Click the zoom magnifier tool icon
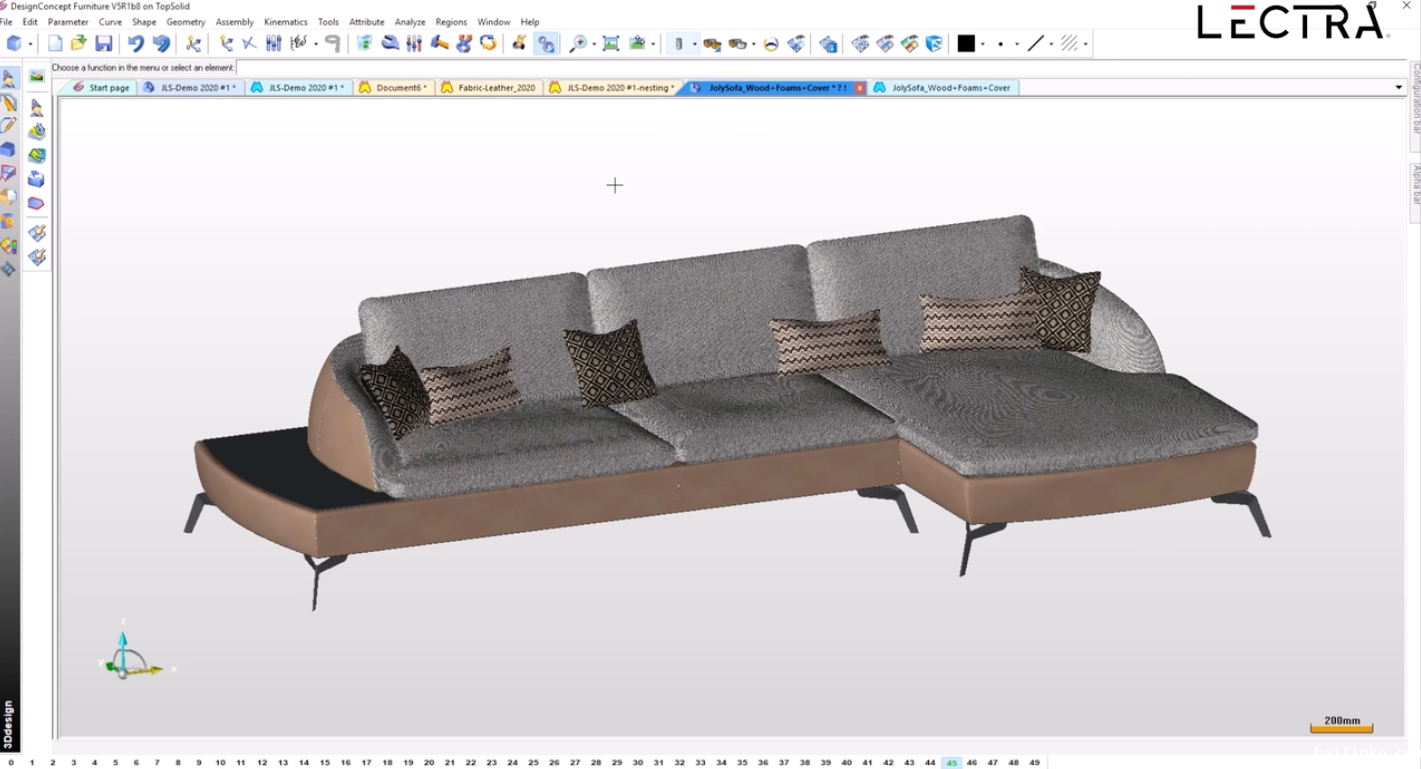This screenshot has height=769, width=1421. click(577, 44)
